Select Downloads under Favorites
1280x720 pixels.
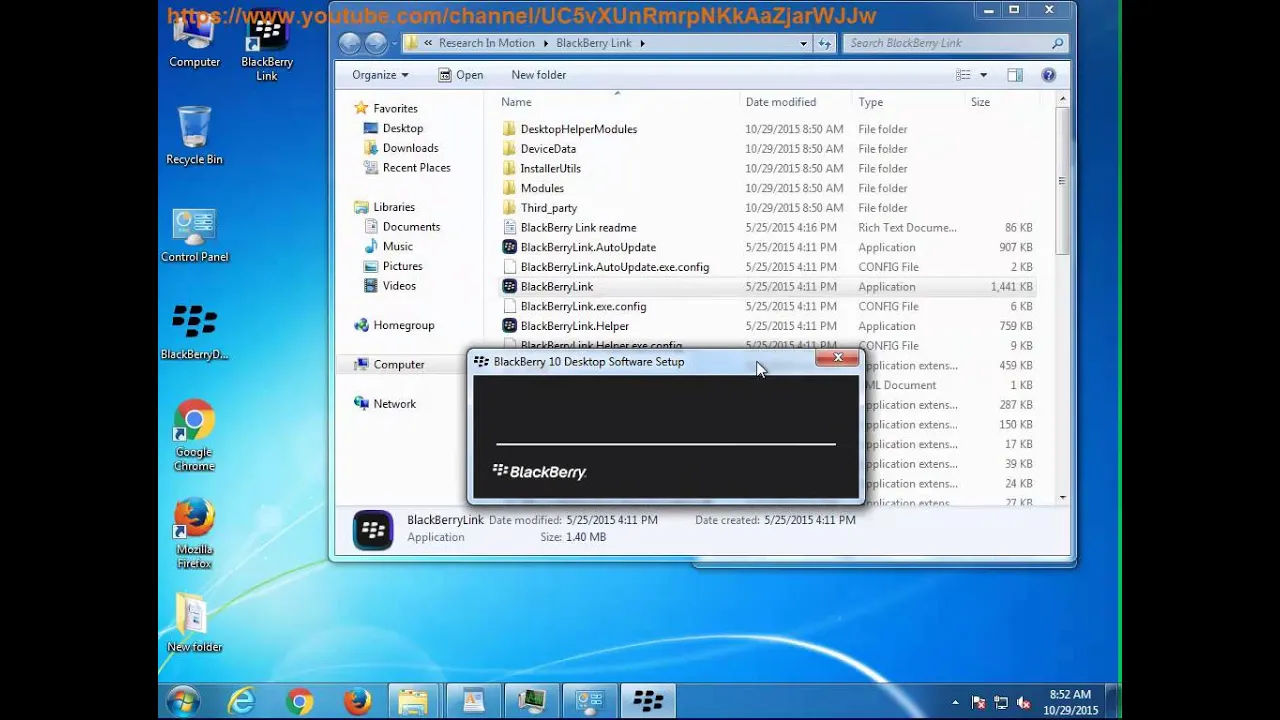click(411, 148)
